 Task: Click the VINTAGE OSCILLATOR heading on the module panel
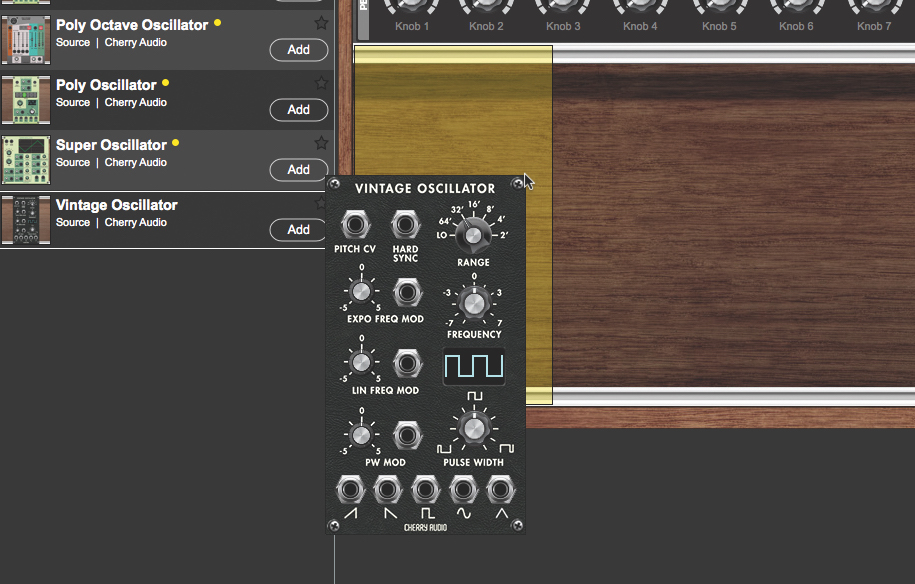click(x=425, y=188)
